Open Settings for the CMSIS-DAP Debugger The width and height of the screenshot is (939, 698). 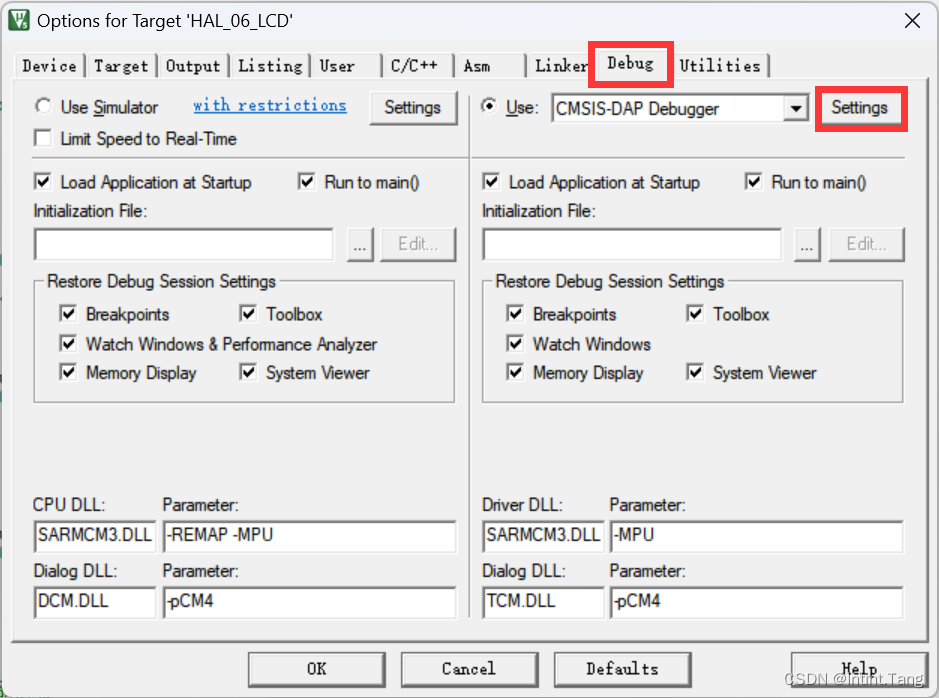coord(861,108)
